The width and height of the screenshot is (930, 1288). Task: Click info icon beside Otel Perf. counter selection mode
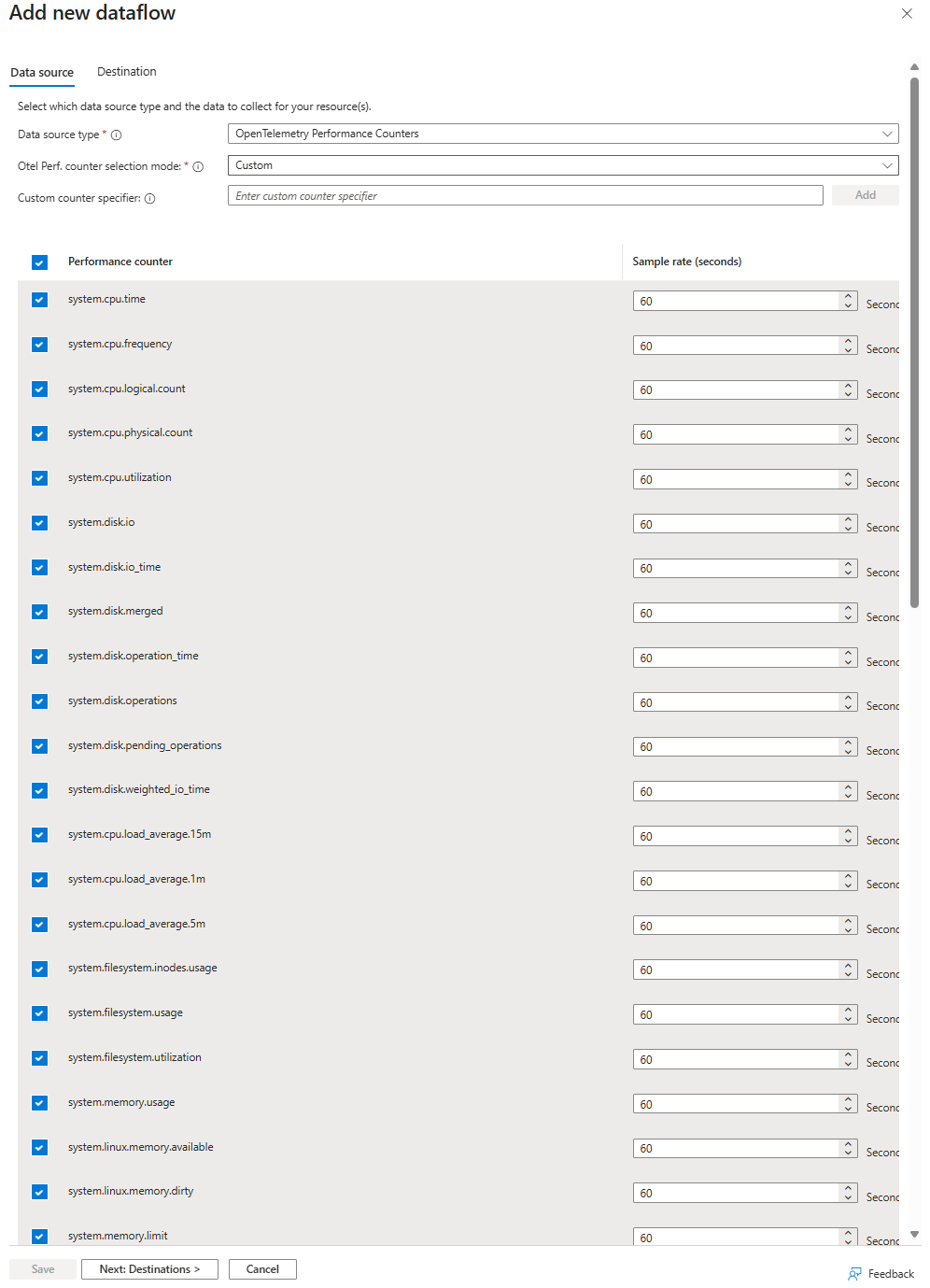click(198, 167)
